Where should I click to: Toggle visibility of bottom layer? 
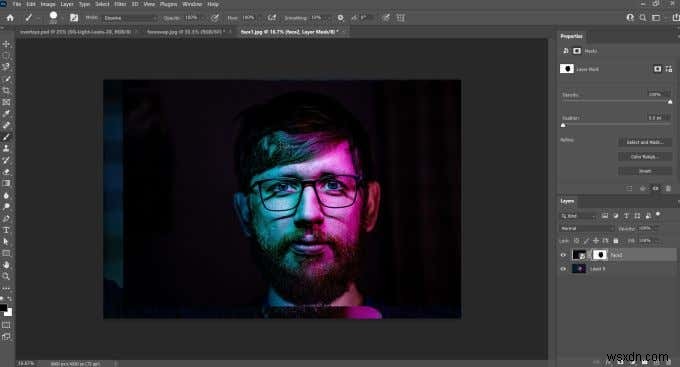[x=563, y=269]
